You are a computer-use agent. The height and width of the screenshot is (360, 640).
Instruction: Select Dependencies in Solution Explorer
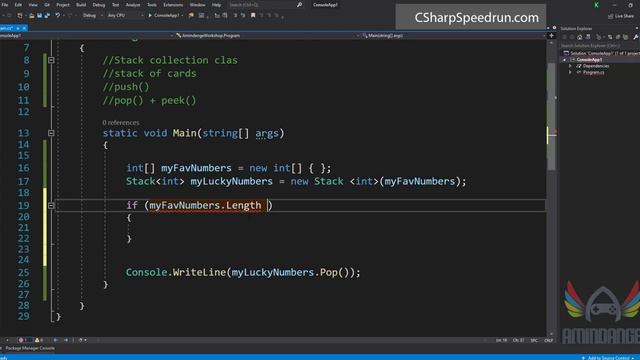[596, 66]
